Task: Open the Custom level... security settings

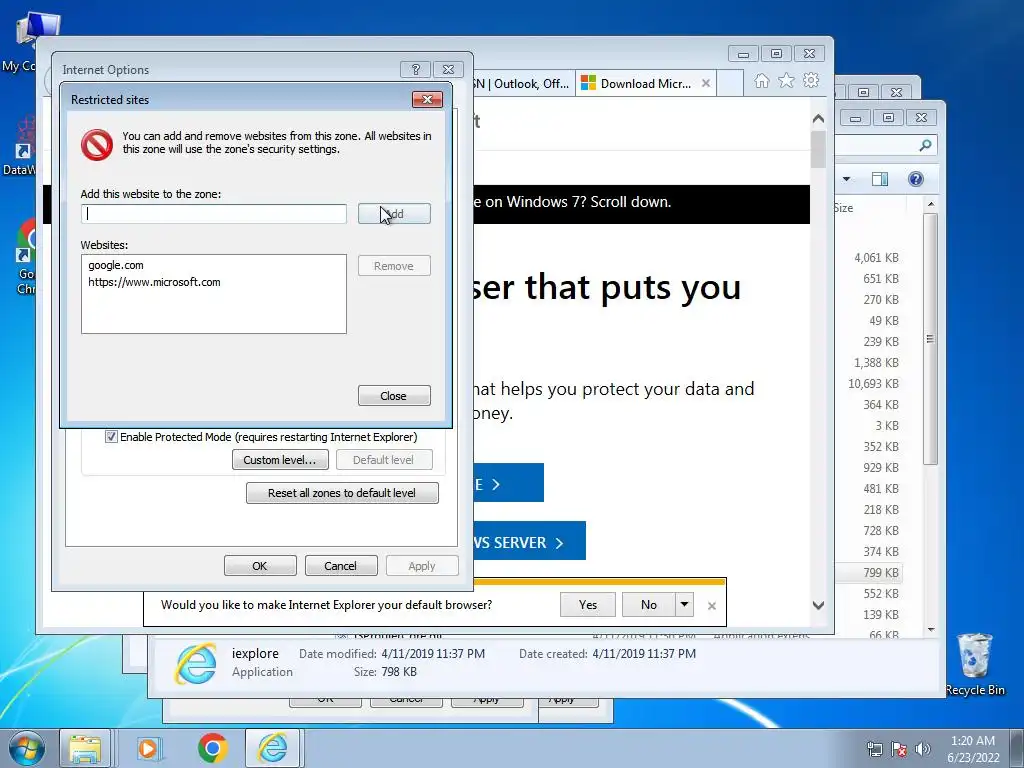Action: (280, 460)
